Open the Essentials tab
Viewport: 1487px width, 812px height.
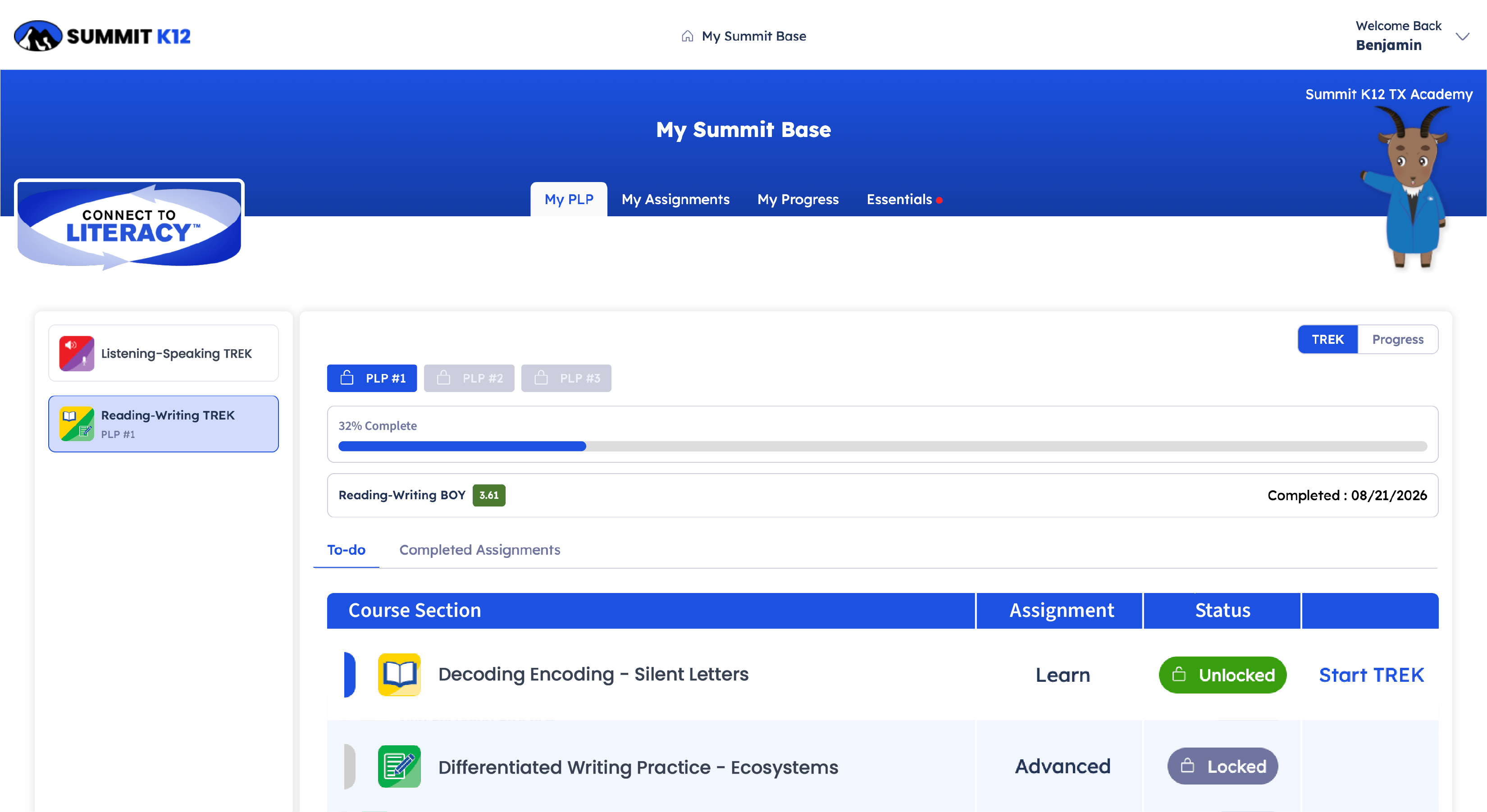pos(899,199)
